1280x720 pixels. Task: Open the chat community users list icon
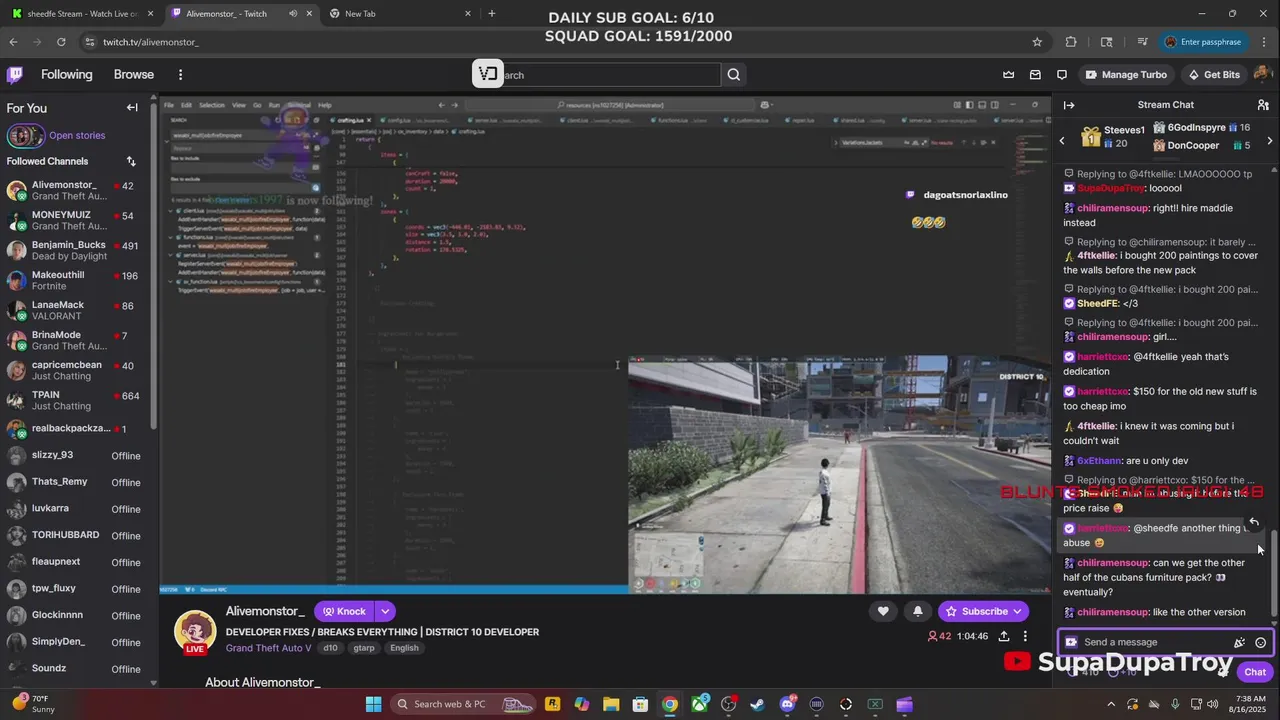tap(1263, 105)
